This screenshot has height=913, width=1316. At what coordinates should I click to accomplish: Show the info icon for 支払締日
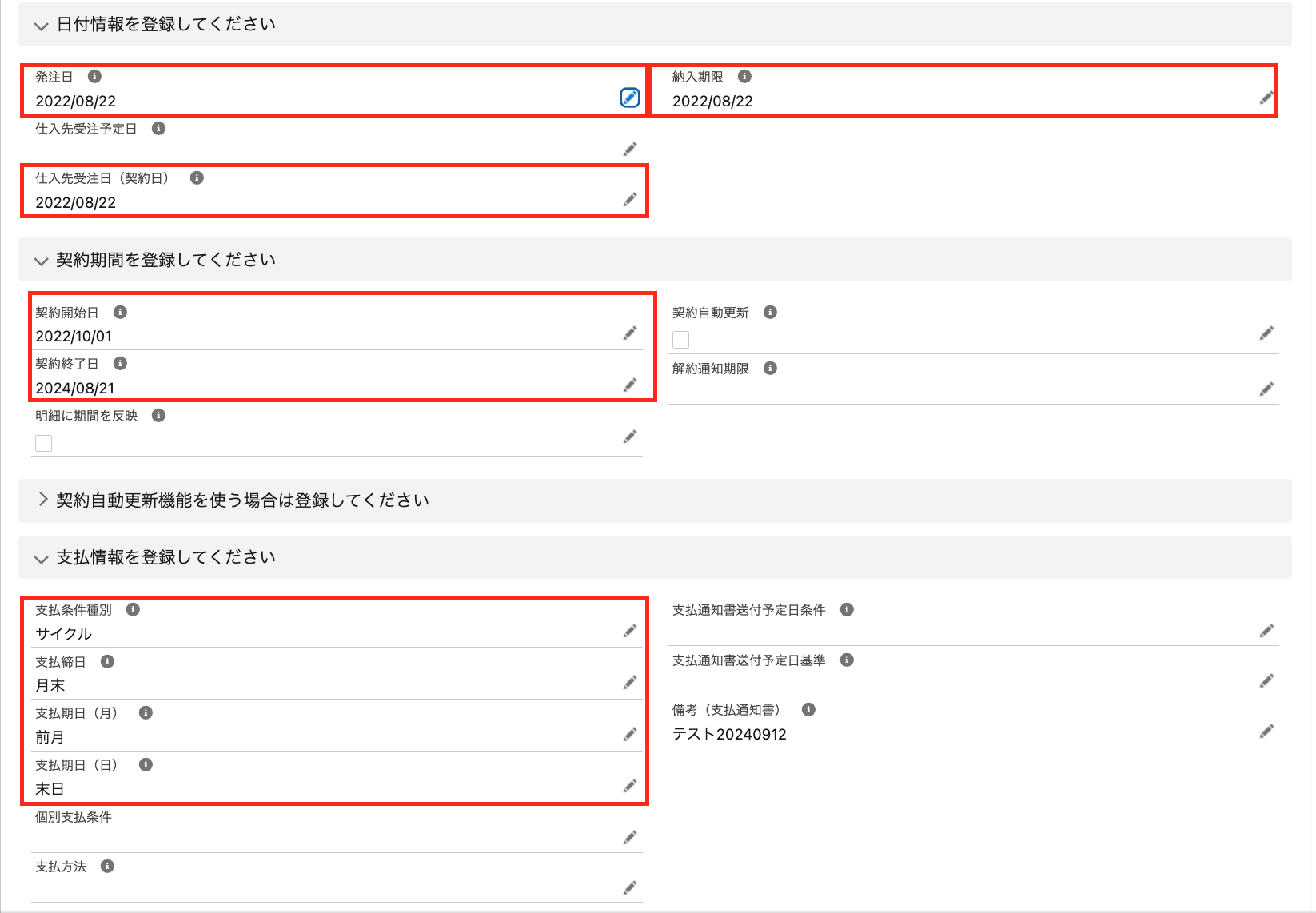point(107,661)
